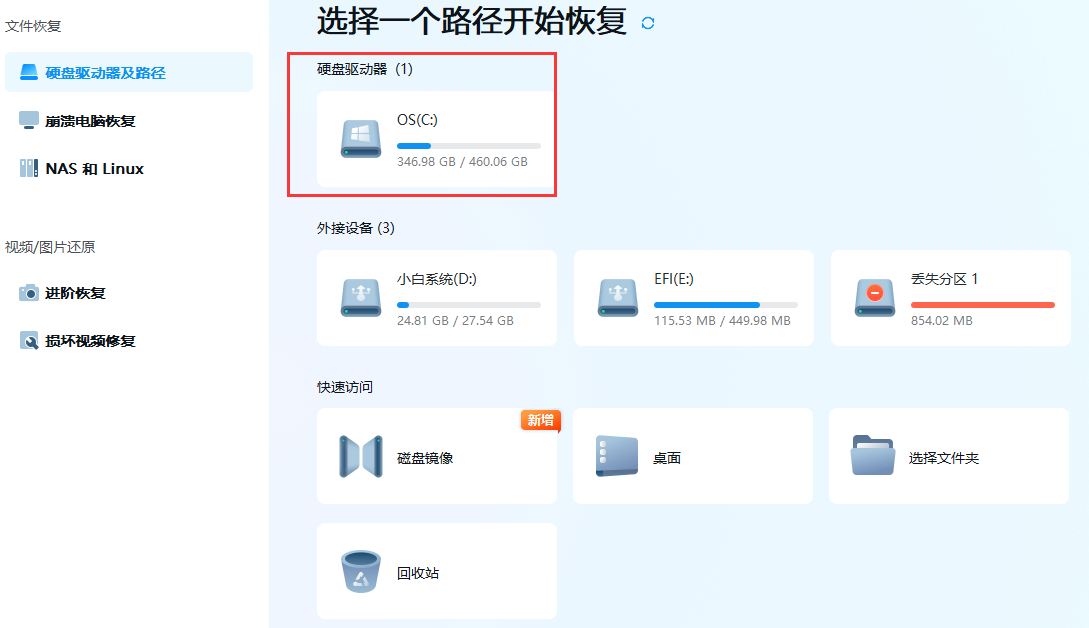Viewport: 1089px width, 628px height.
Task: Open the 桌面 quick access label
Action: coord(667,458)
